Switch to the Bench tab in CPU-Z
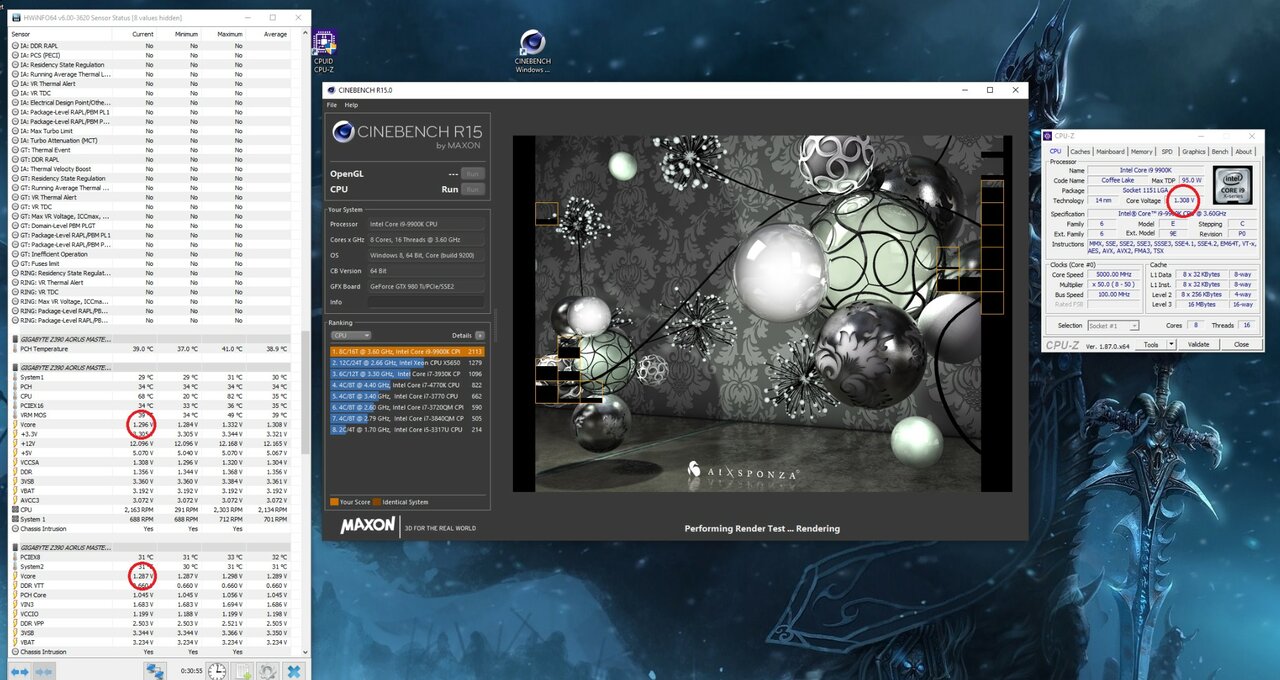The width and height of the screenshot is (1280, 680). [x=1220, y=152]
